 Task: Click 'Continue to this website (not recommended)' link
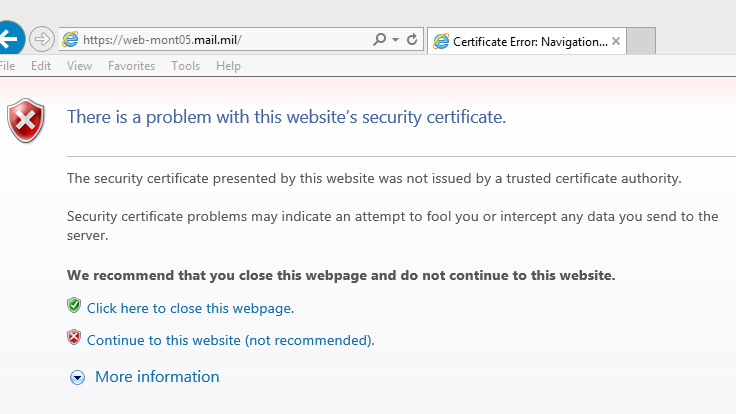tap(230, 340)
